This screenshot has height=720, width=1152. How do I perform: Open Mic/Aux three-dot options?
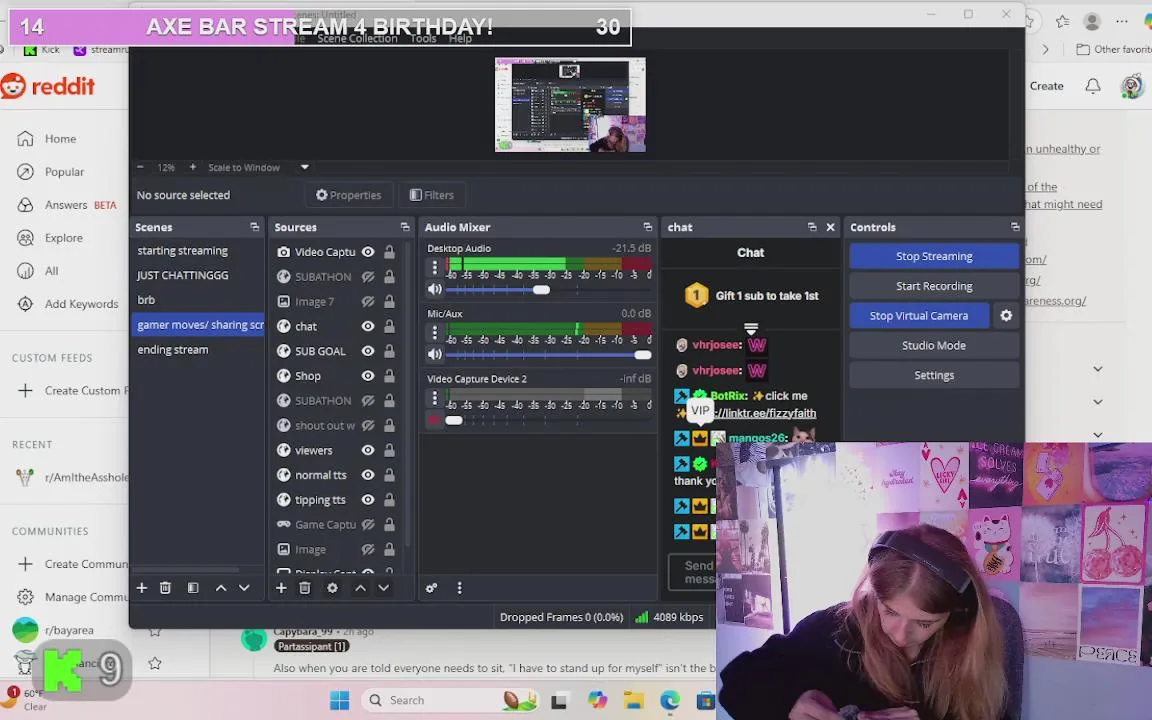[x=434, y=331]
